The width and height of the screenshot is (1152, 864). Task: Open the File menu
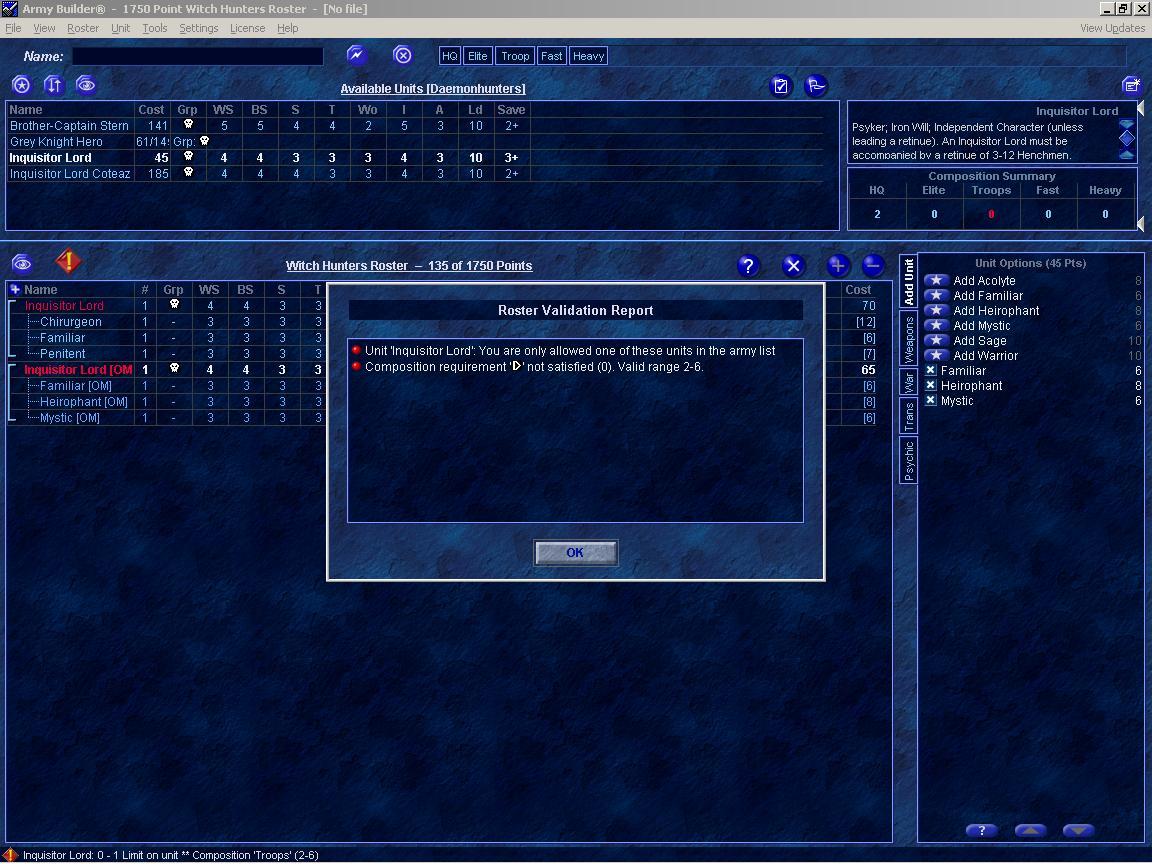(13, 28)
